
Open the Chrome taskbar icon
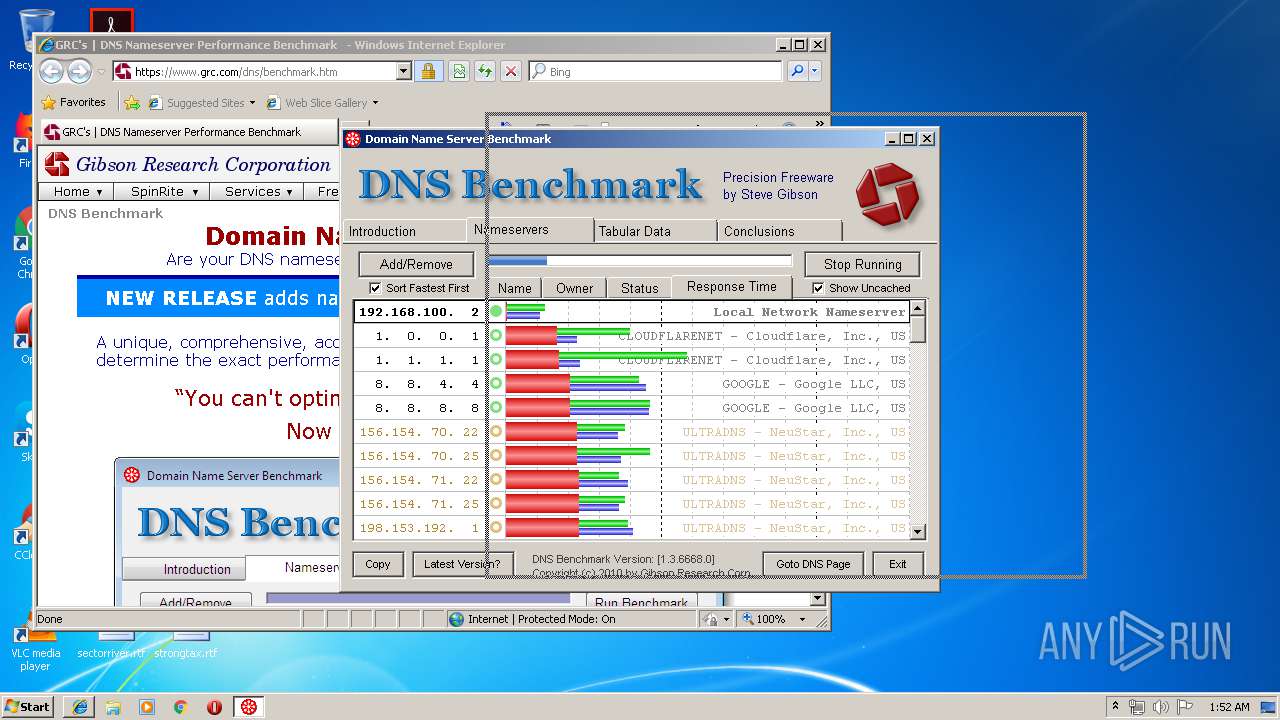point(180,707)
